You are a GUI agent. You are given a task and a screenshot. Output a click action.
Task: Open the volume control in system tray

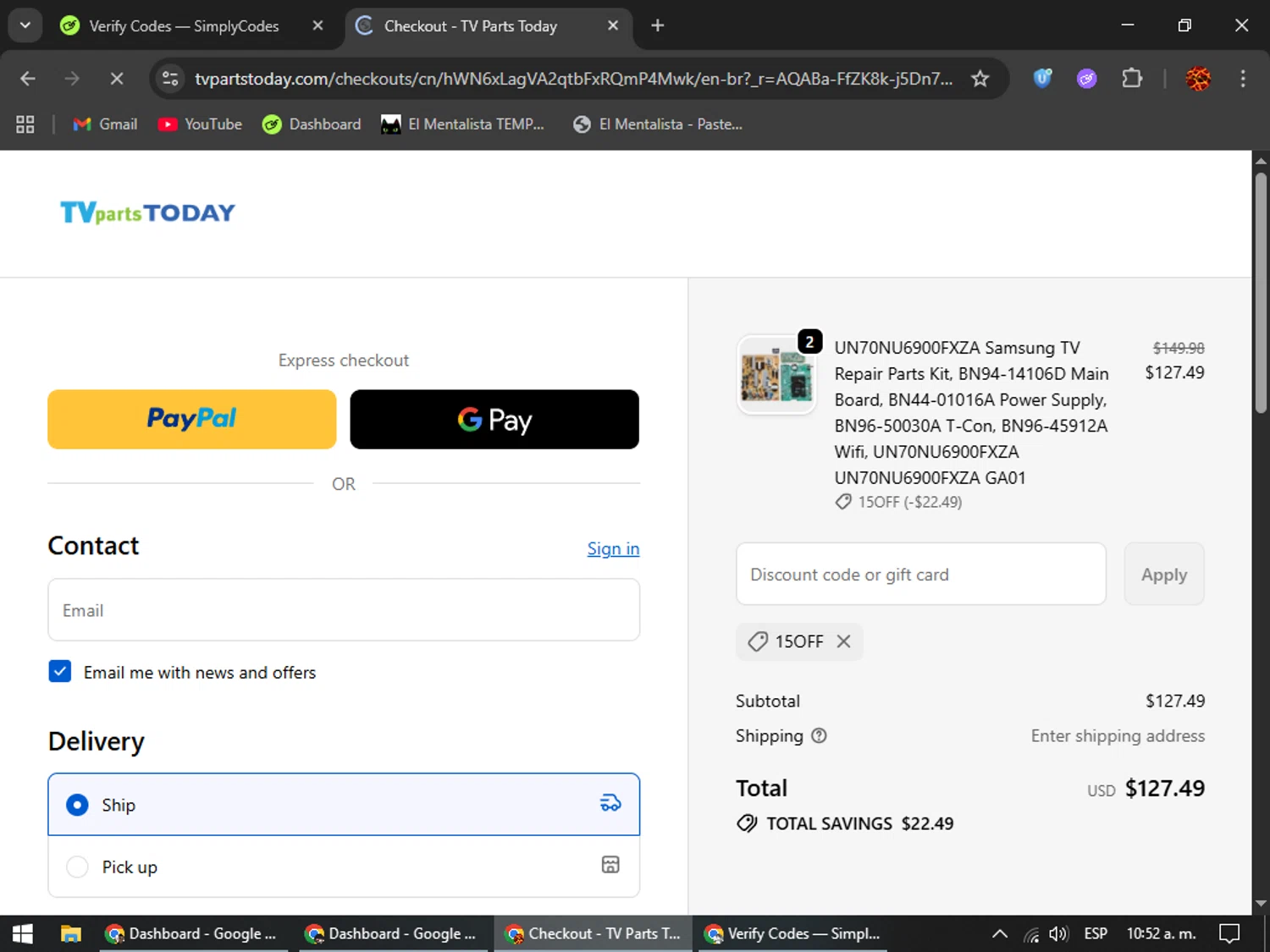click(x=1058, y=933)
